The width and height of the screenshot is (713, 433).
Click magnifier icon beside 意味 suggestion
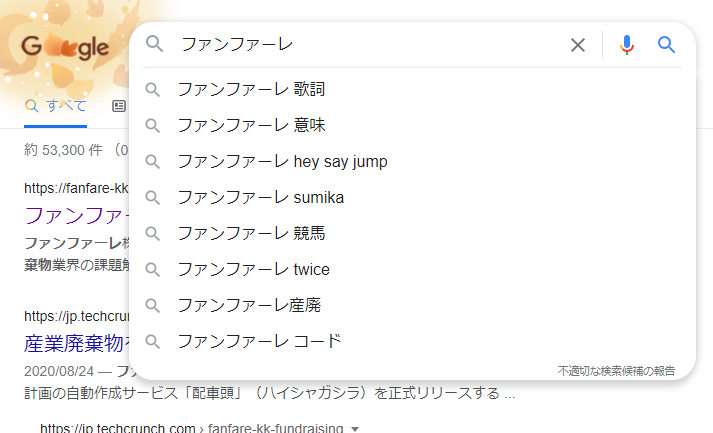pyautogui.click(x=152, y=126)
